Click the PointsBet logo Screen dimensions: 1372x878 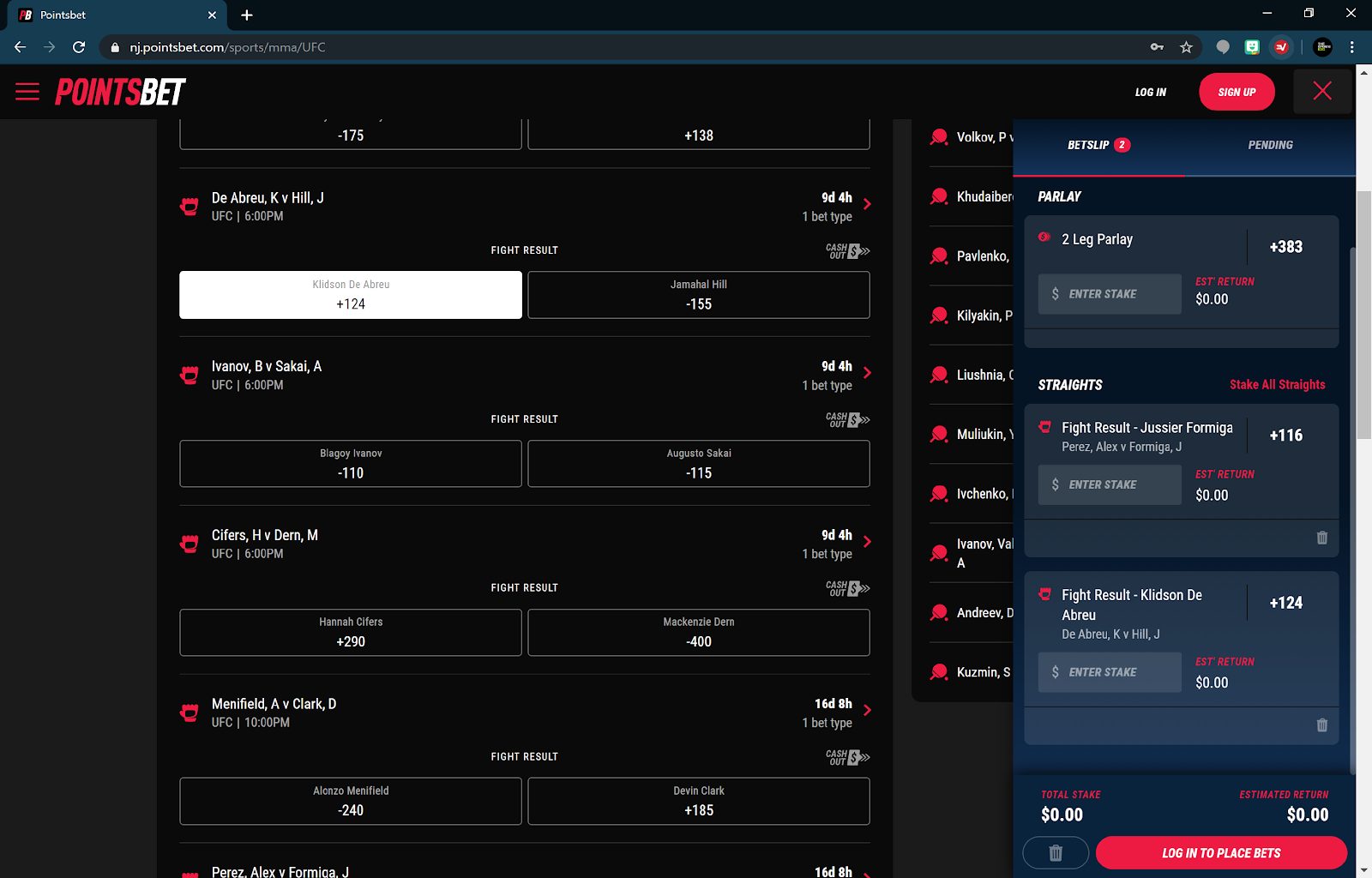coord(120,92)
